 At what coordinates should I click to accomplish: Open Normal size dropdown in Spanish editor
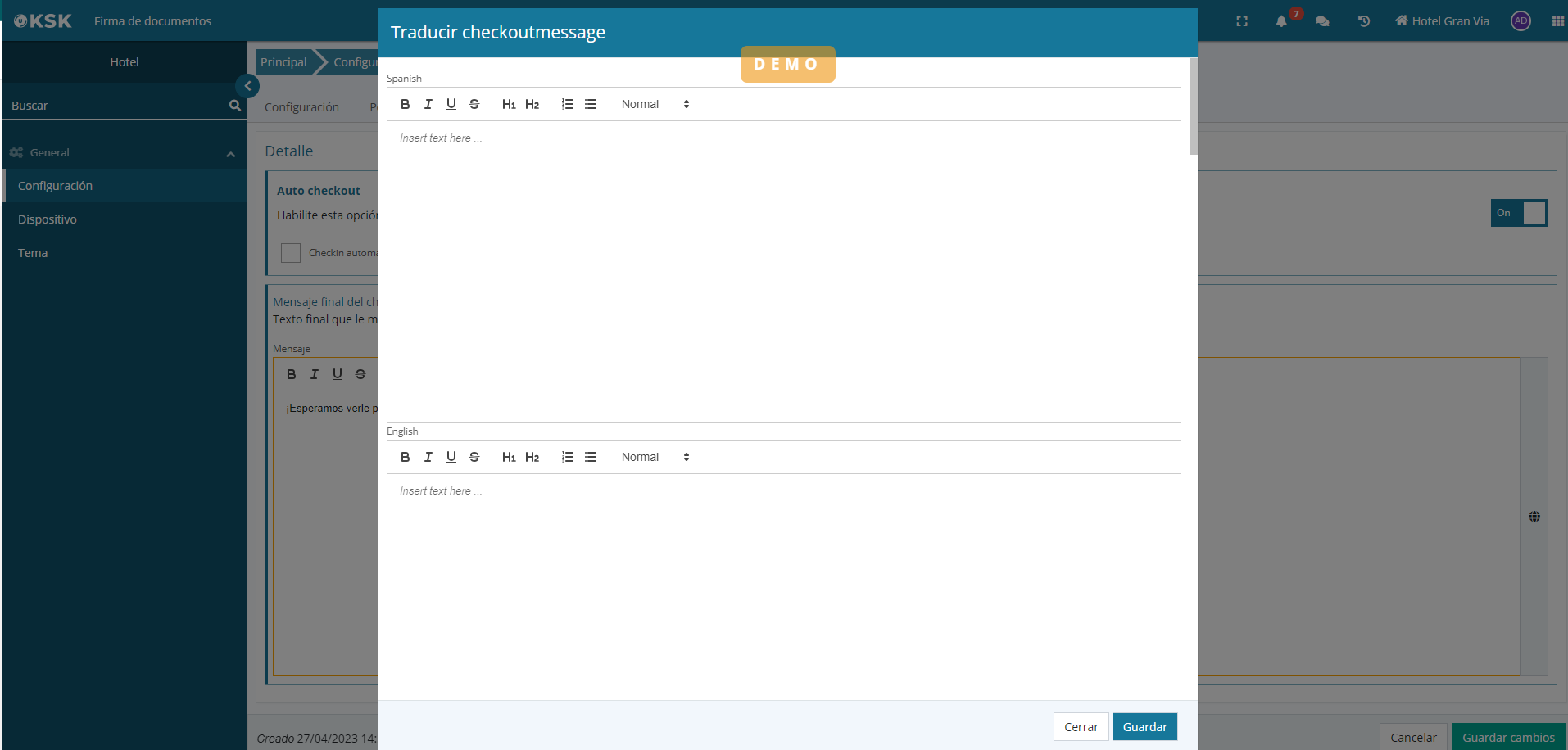[x=655, y=104]
